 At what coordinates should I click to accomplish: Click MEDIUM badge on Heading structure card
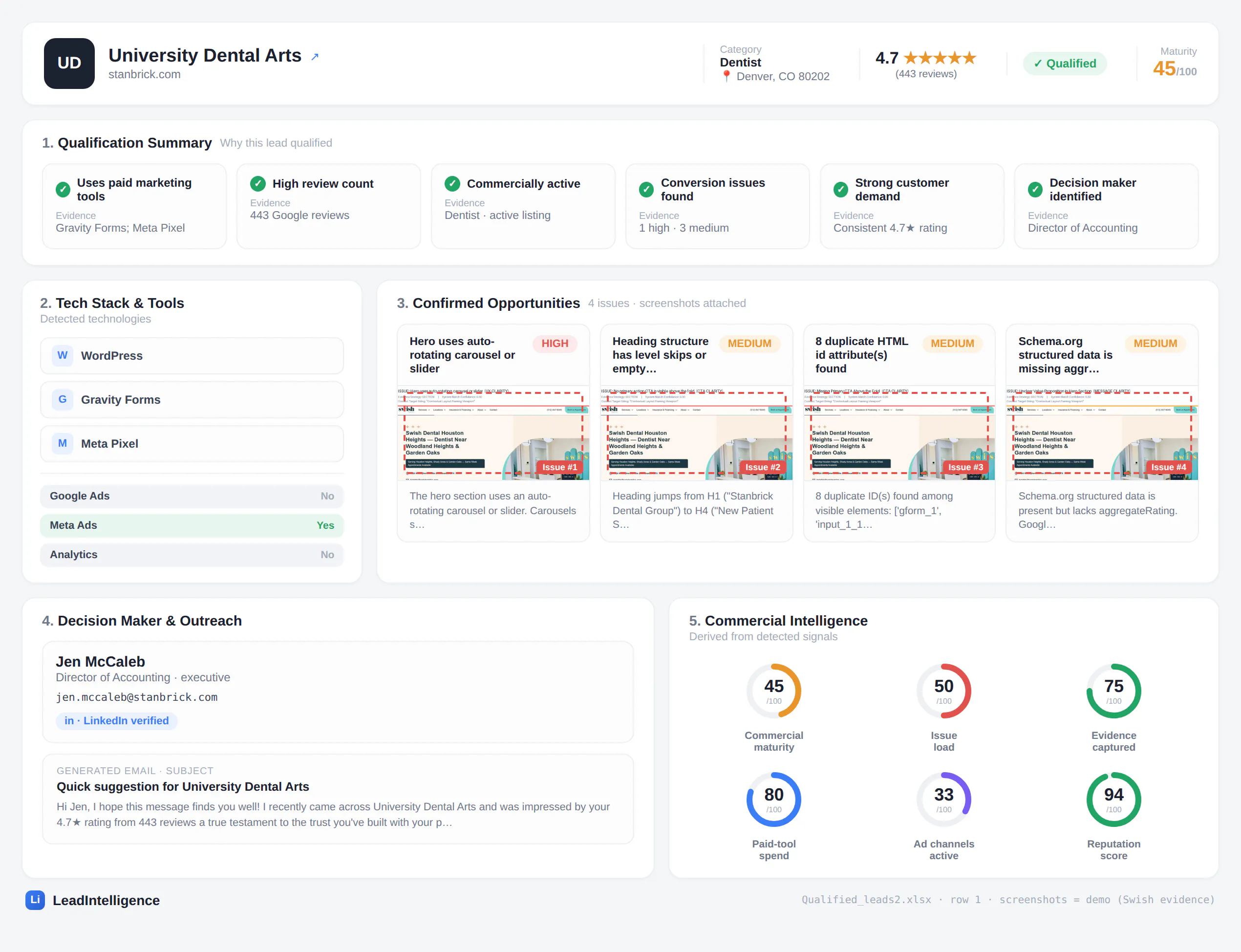(x=749, y=344)
